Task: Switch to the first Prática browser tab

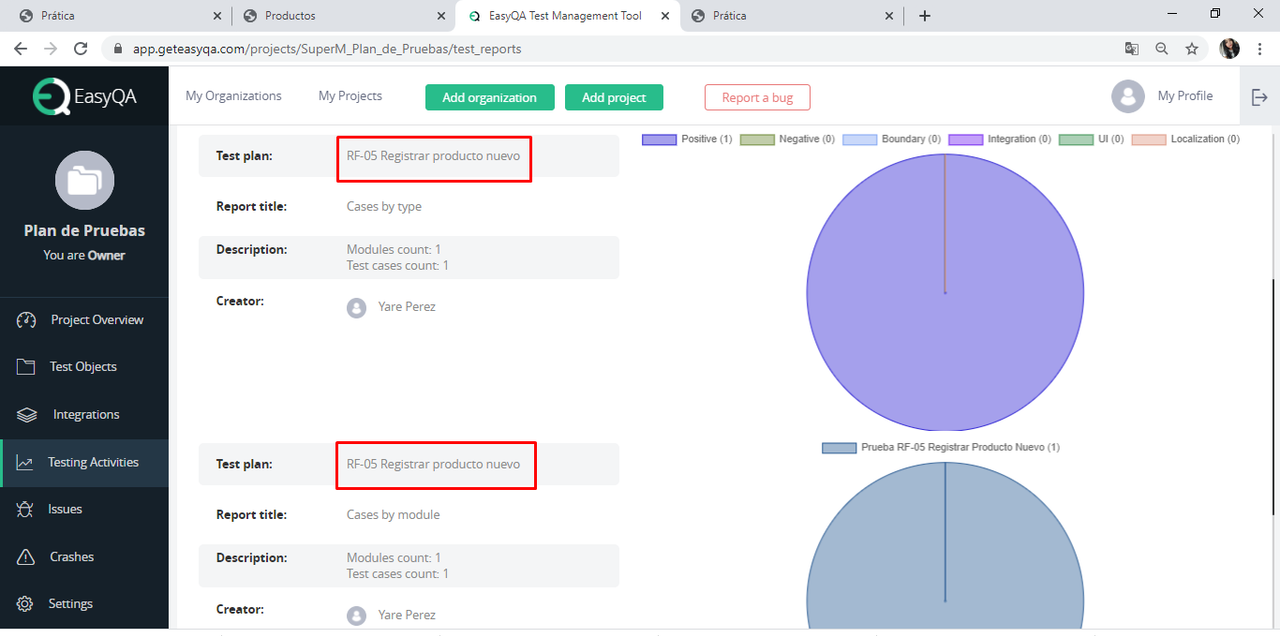Action: click(x=120, y=16)
